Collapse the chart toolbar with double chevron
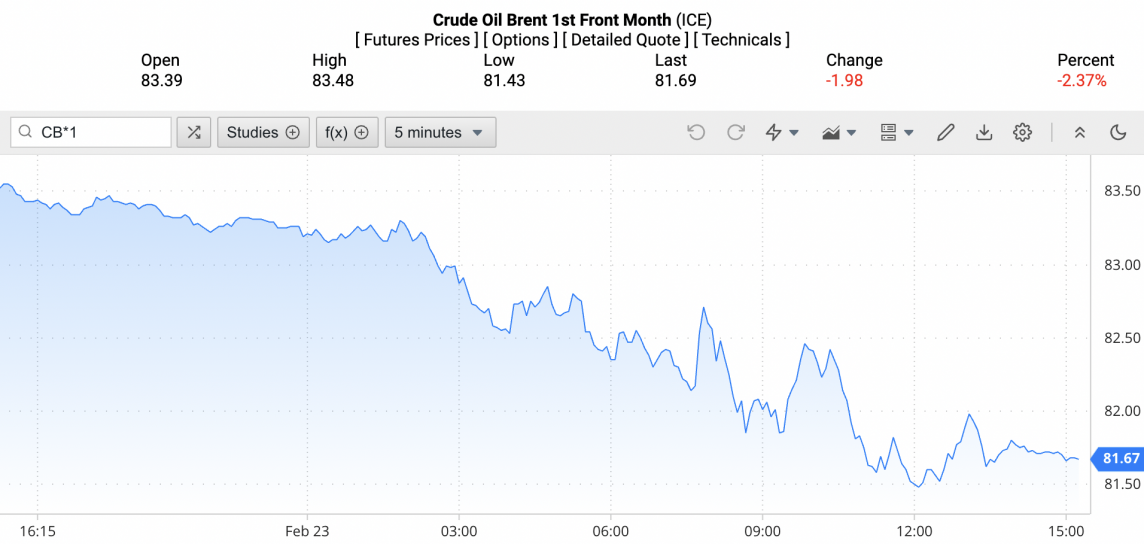The image size is (1144, 544). point(1080,132)
